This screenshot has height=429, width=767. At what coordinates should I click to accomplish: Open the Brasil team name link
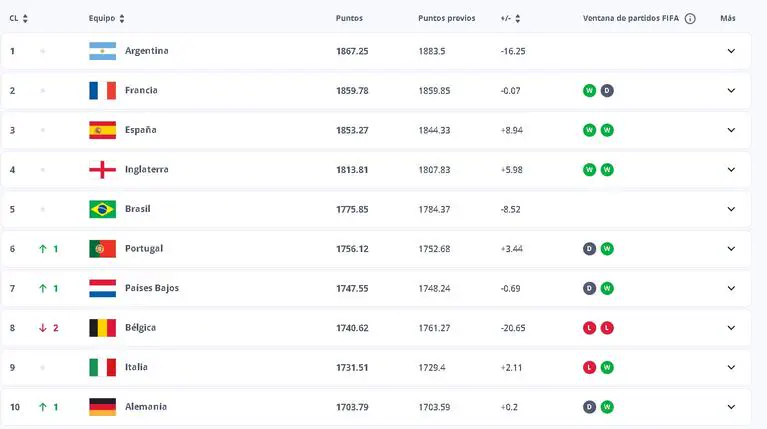(x=137, y=209)
